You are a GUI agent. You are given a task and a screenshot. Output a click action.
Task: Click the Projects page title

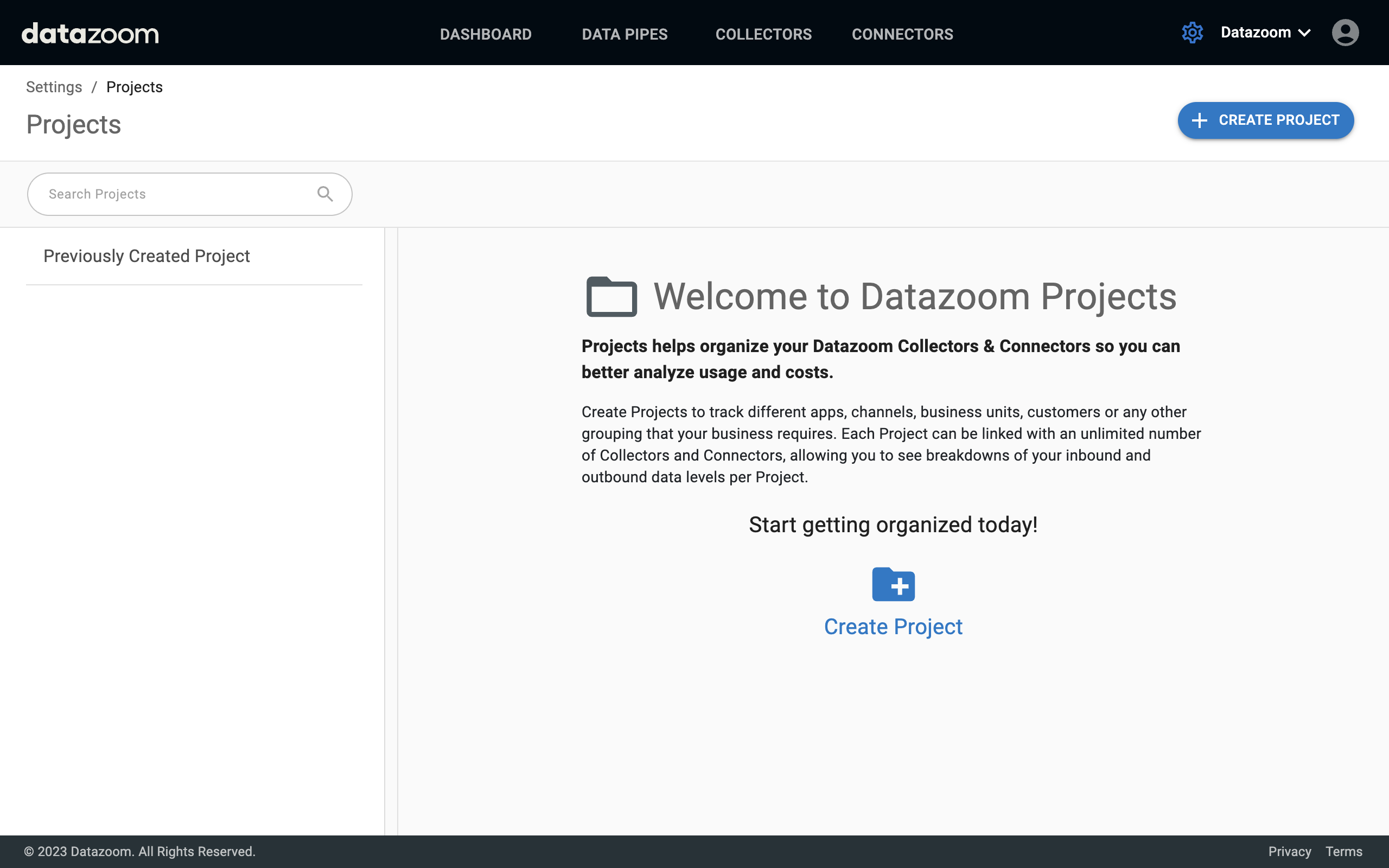coord(73,125)
